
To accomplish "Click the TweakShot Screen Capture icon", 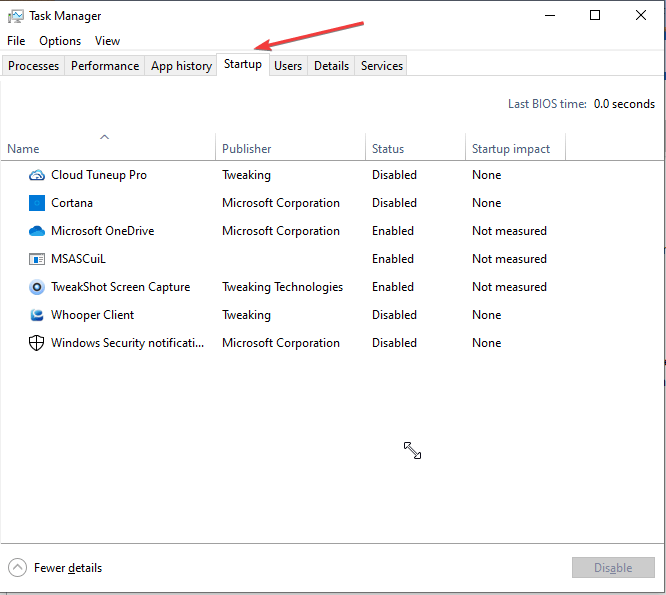I will click(x=37, y=287).
